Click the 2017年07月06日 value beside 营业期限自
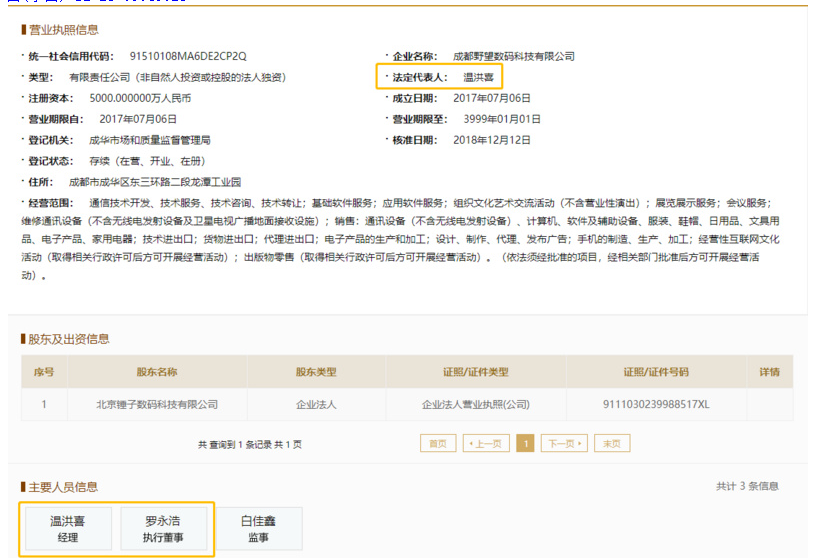This screenshot has width=819, height=558. pyautogui.click(x=138, y=119)
